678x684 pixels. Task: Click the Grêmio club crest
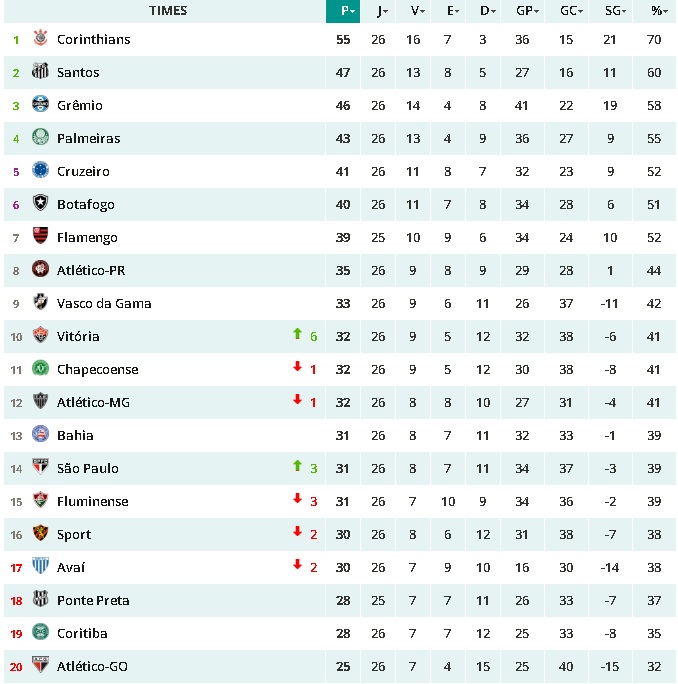[41, 105]
